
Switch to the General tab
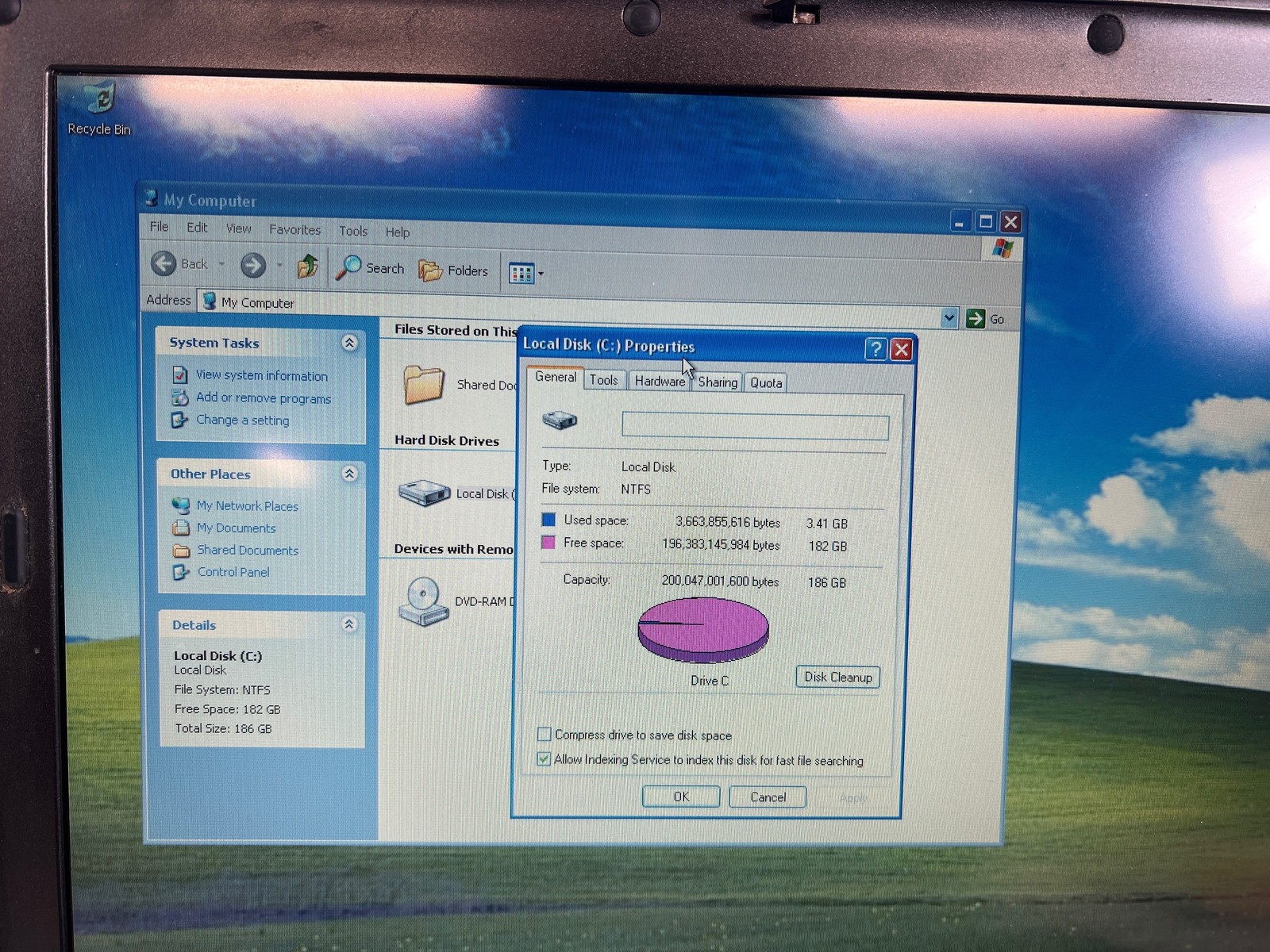(x=556, y=378)
